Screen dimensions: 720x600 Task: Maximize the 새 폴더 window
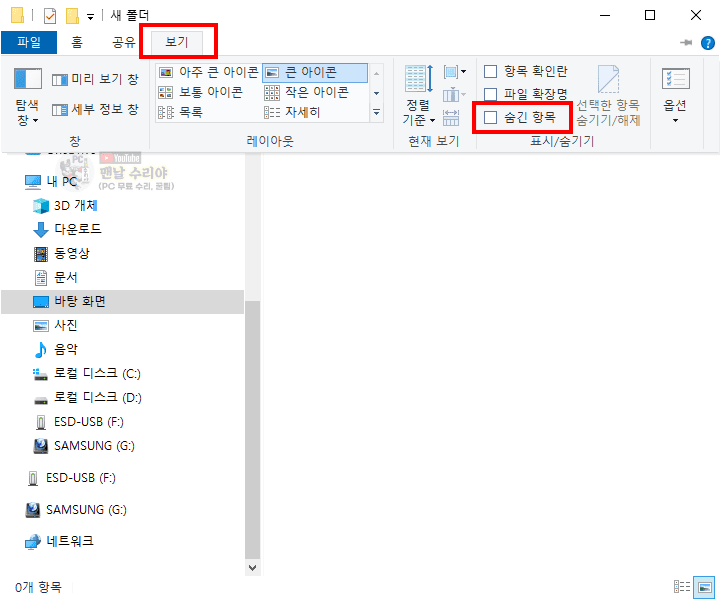[x=650, y=16]
